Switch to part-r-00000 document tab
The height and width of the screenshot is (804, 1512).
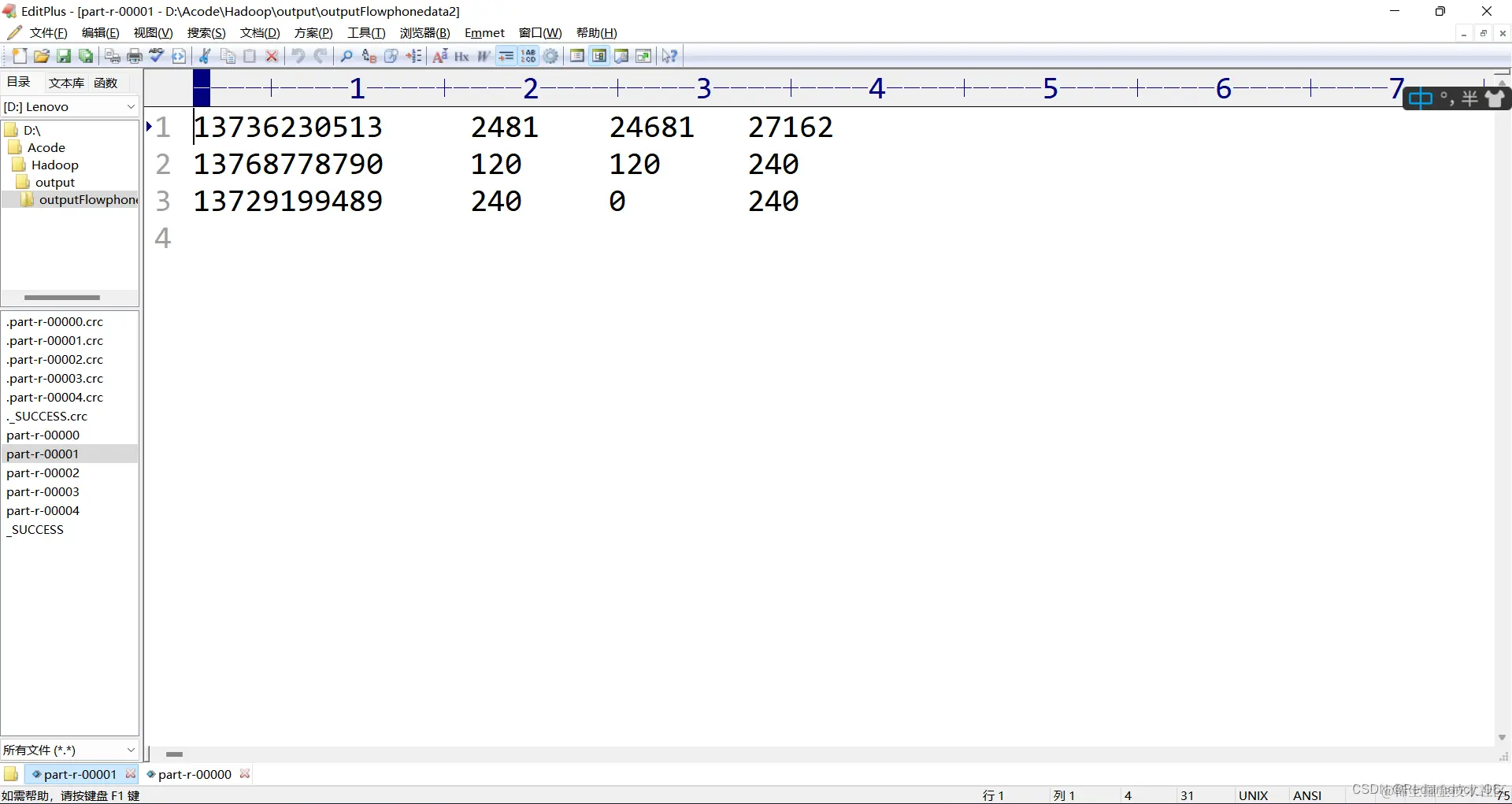coord(195,774)
